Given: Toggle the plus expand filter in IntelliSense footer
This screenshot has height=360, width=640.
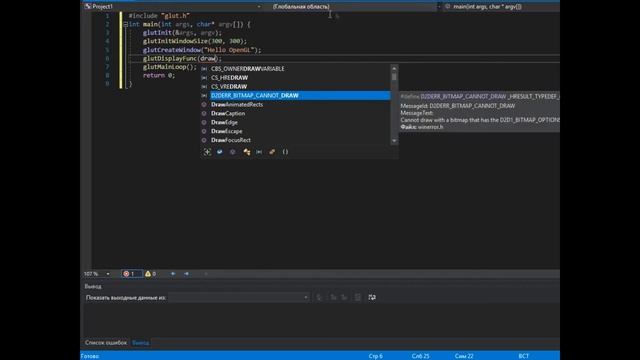Looking at the screenshot, I should pyautogui.click(x=207, y=152).
